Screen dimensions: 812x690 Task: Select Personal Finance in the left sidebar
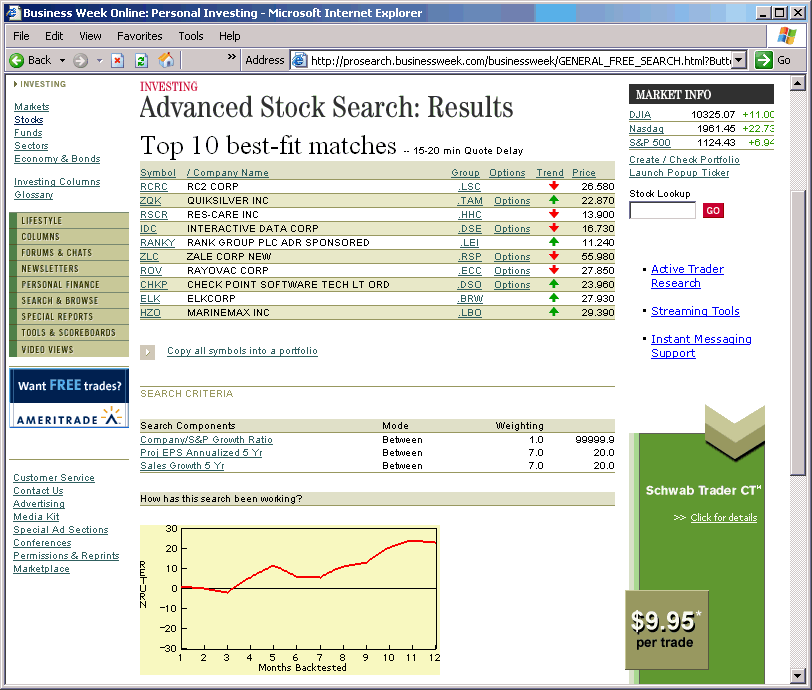[x=60, y=285]
